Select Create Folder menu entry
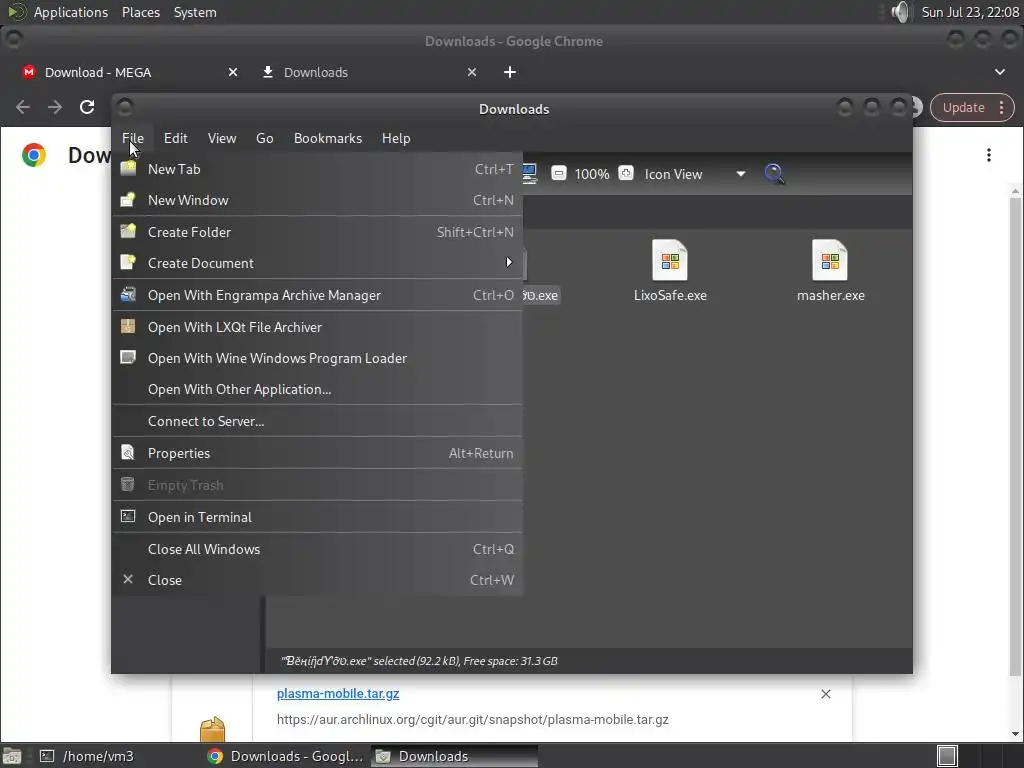This screenshot has width=1024, height=768. coord(317,232)
